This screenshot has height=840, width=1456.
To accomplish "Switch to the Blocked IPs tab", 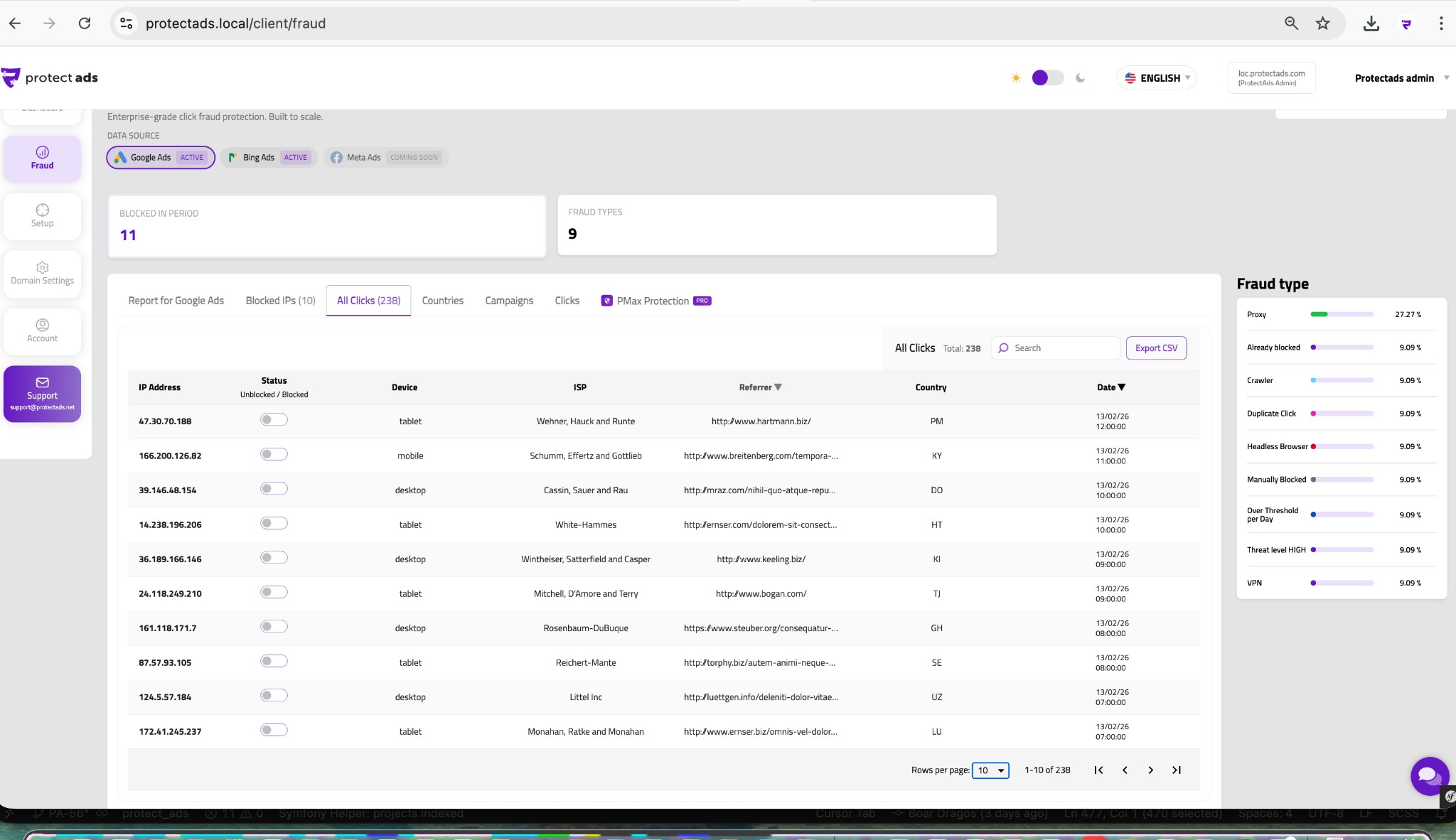I will click(279, 300).
